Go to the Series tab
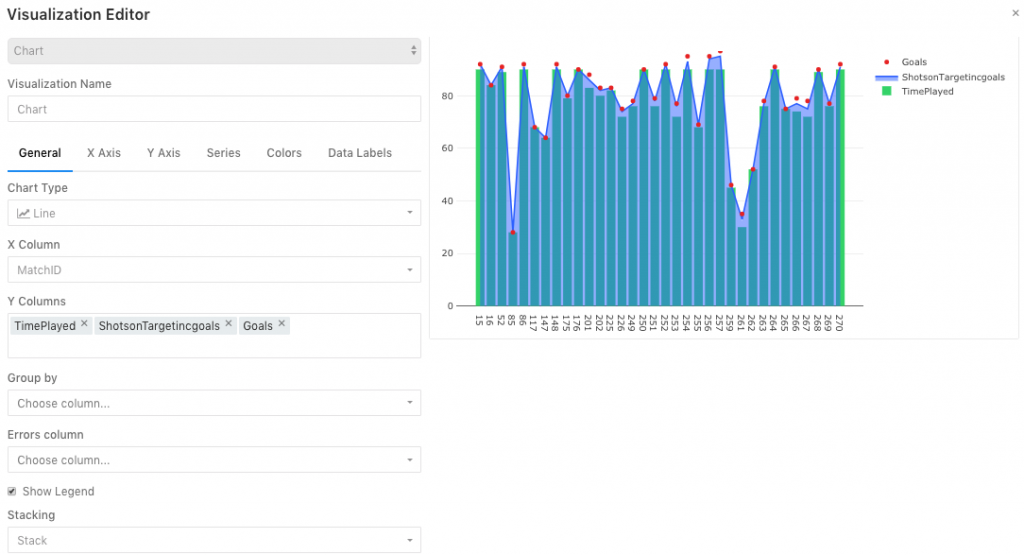Image resolution: width=1024 pixels, height=555 pixels. point(223,153)
